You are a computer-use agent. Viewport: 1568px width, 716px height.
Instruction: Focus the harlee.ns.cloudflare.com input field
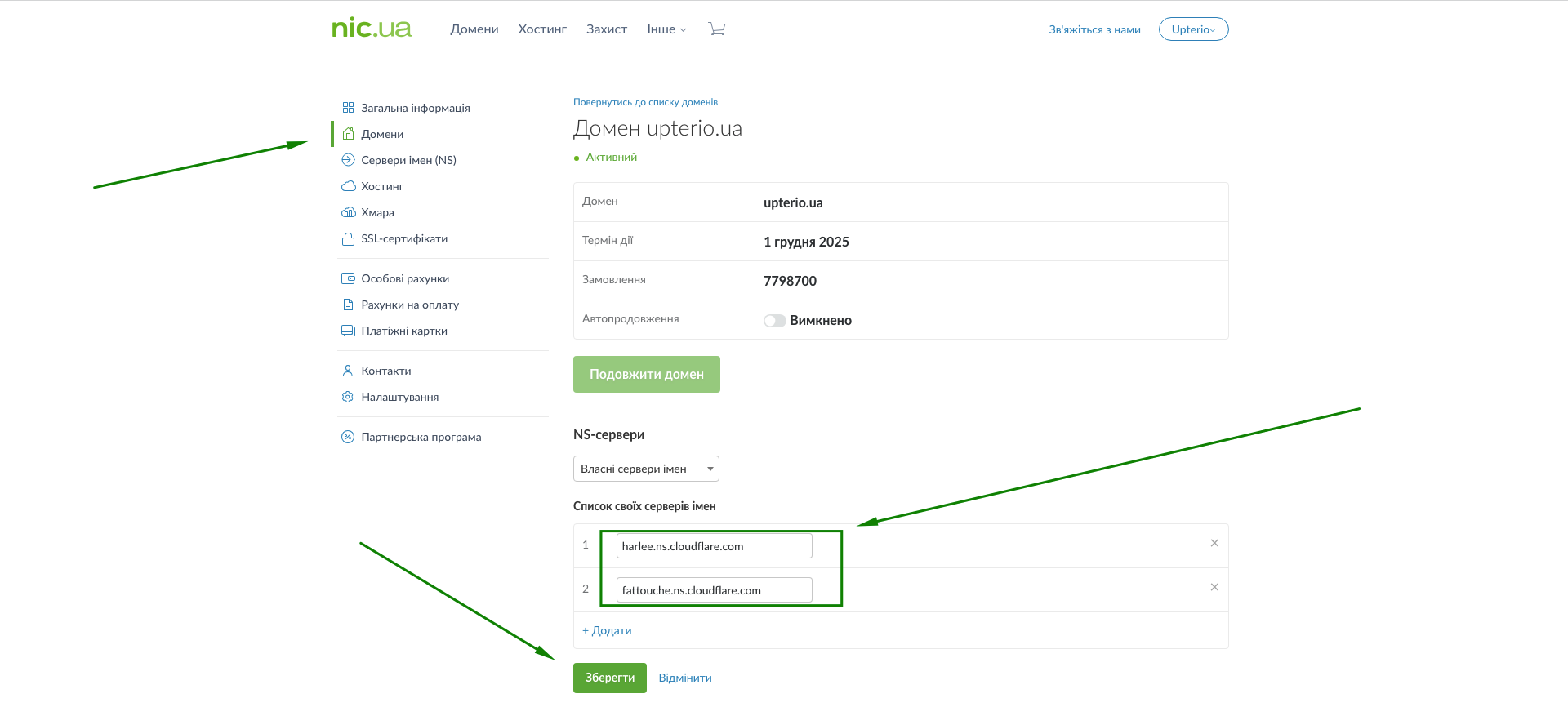click(x=715, y=546)
